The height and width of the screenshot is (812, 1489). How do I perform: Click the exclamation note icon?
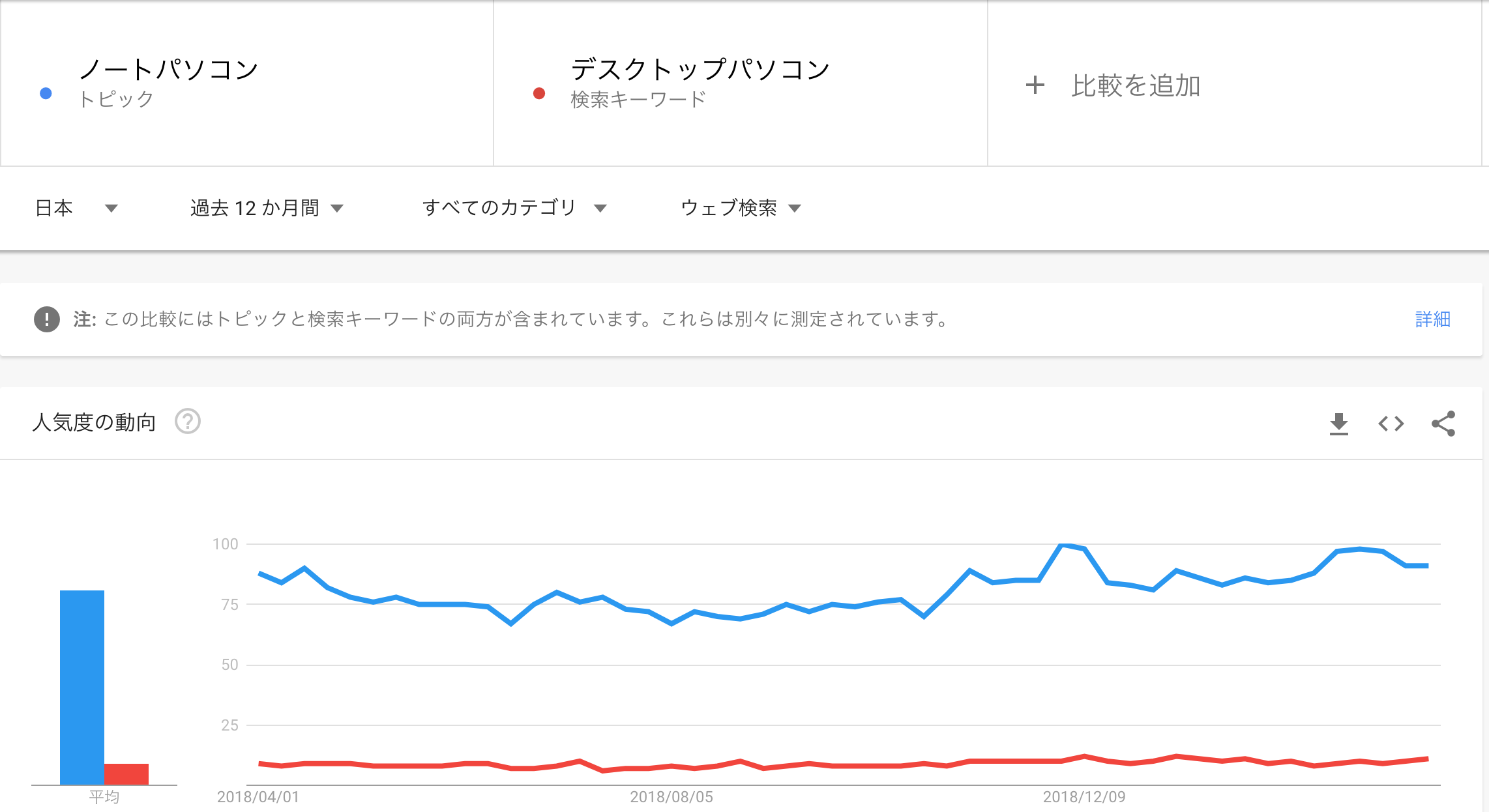[47, 319]
